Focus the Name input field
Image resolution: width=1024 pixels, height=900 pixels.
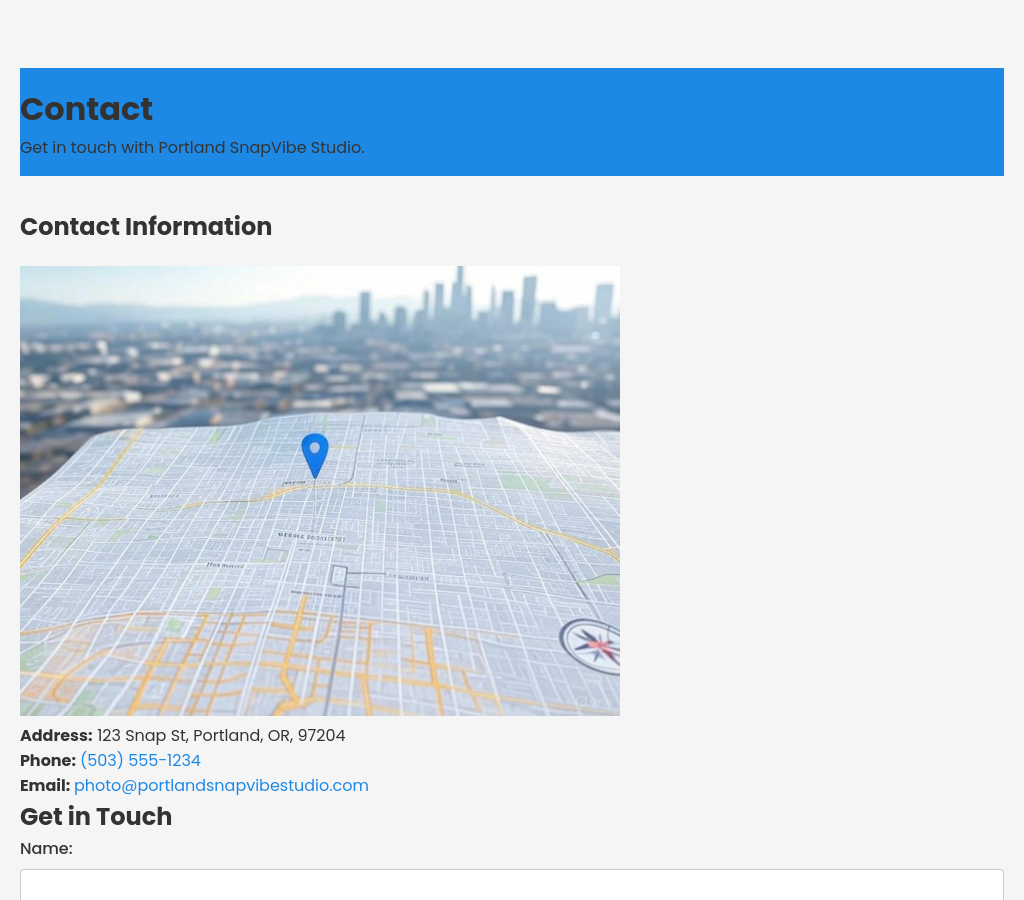point(511,885)
